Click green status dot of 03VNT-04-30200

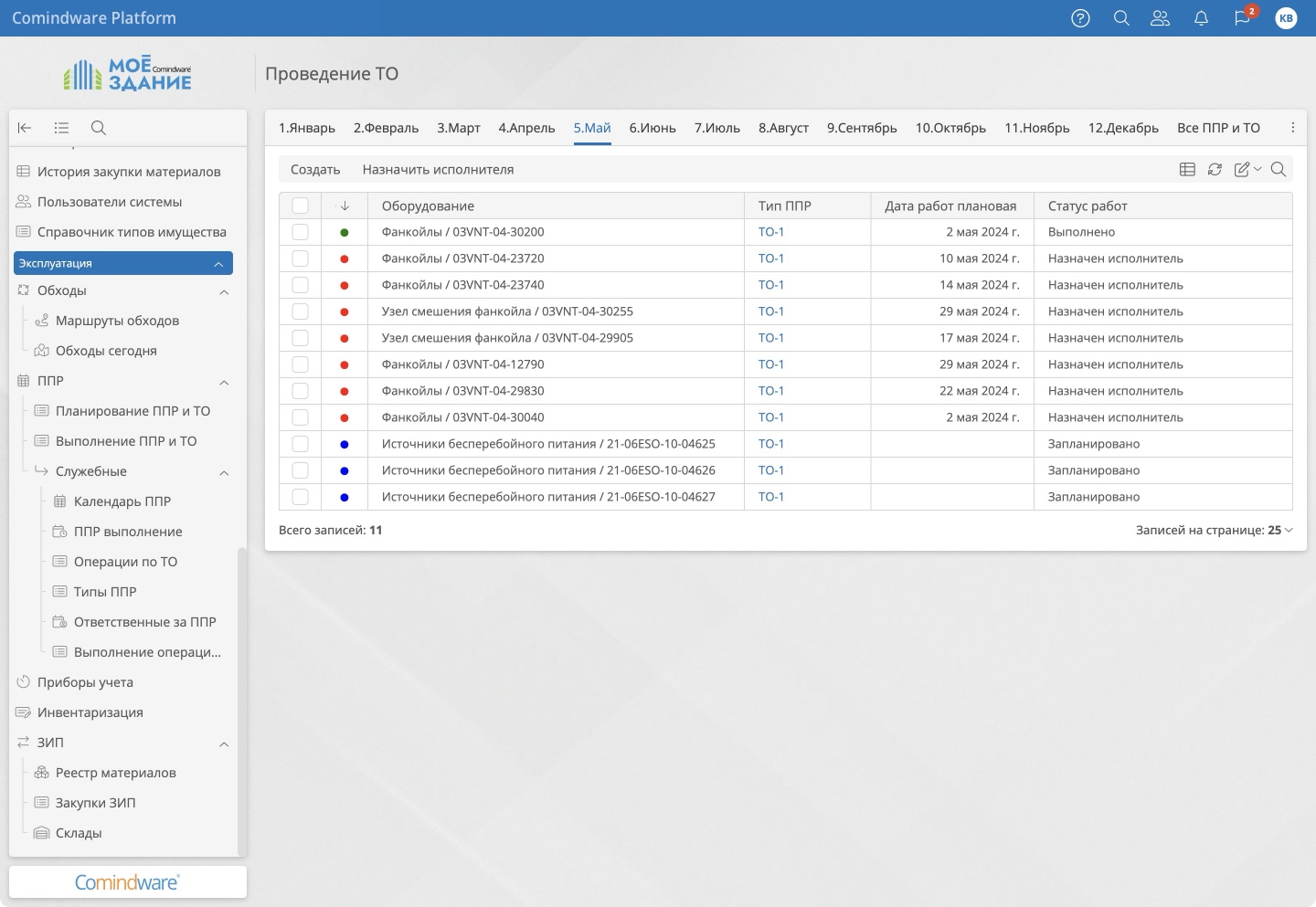(x=345, y=233)
